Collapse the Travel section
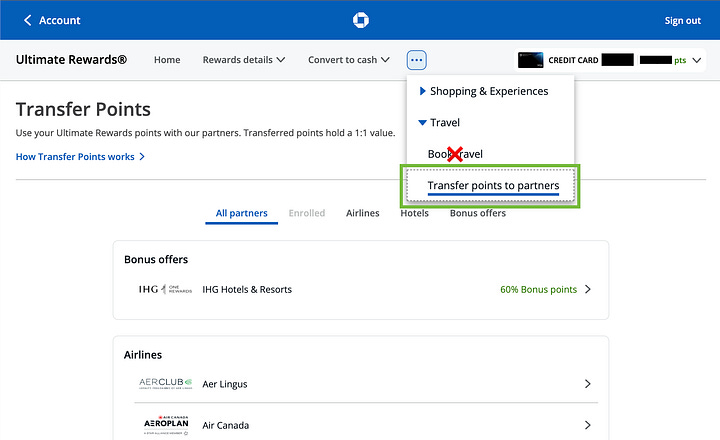 [439, 122]
